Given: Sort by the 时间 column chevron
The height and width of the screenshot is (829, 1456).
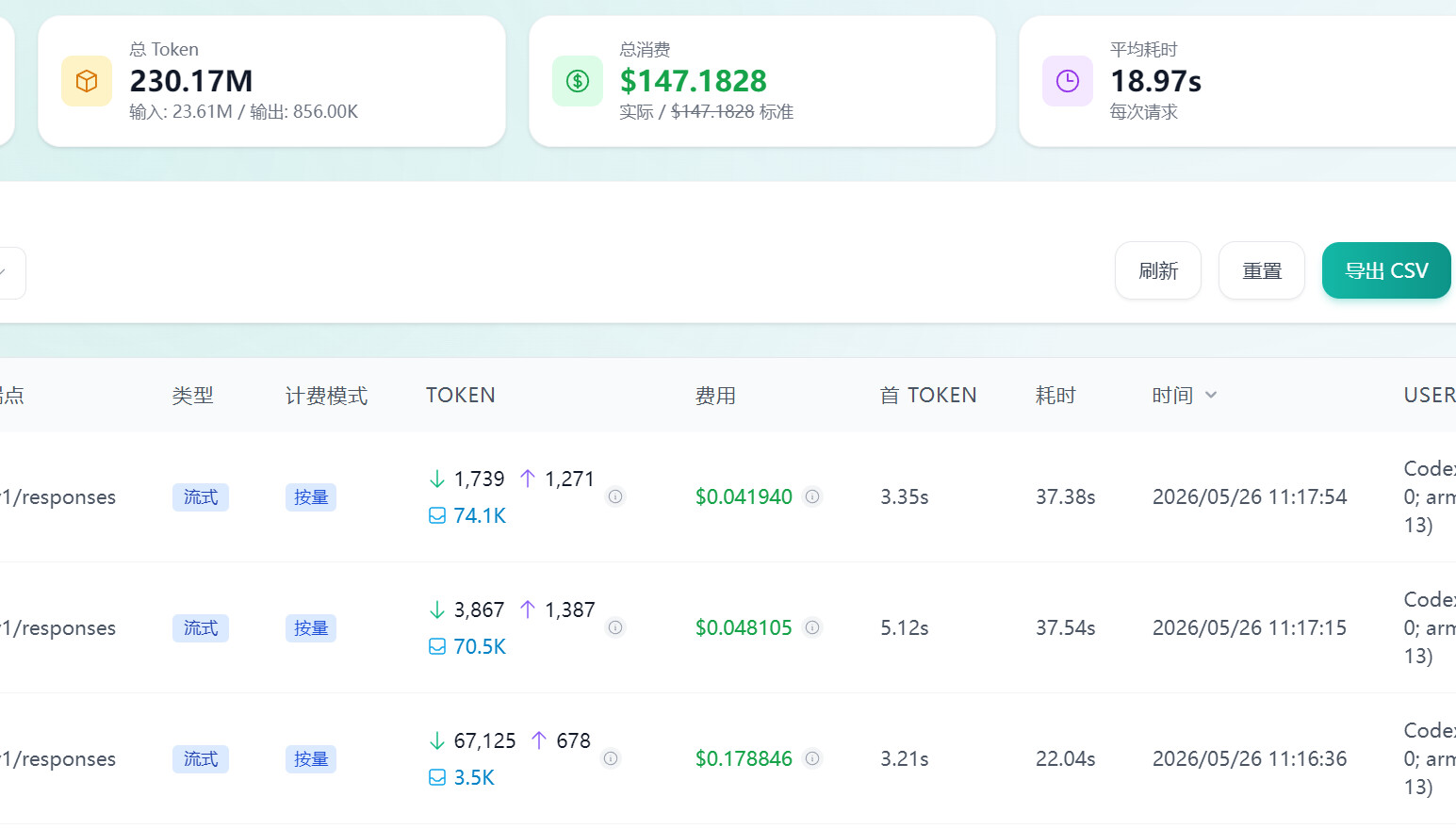Looking at the screenshot, I should (x=1211, y=396).
